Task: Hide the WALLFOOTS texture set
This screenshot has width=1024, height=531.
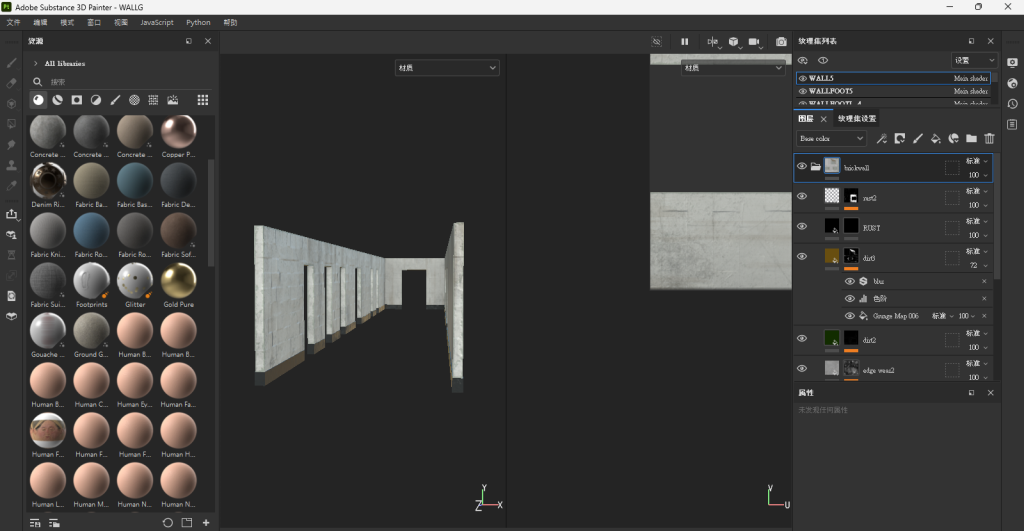Action: pos(803,91)
